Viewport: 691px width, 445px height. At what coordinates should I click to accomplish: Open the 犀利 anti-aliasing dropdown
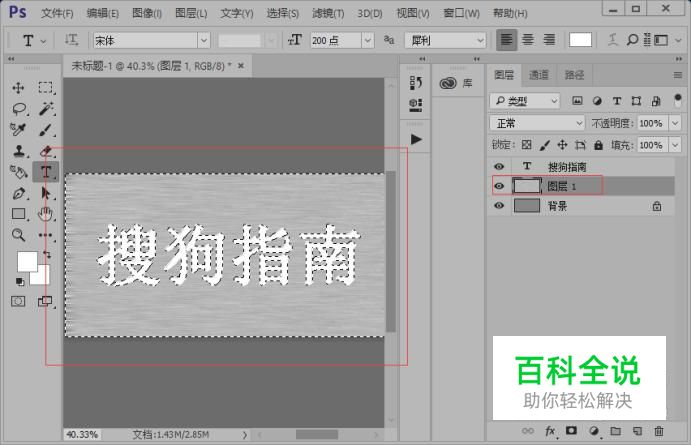[445, 41]
